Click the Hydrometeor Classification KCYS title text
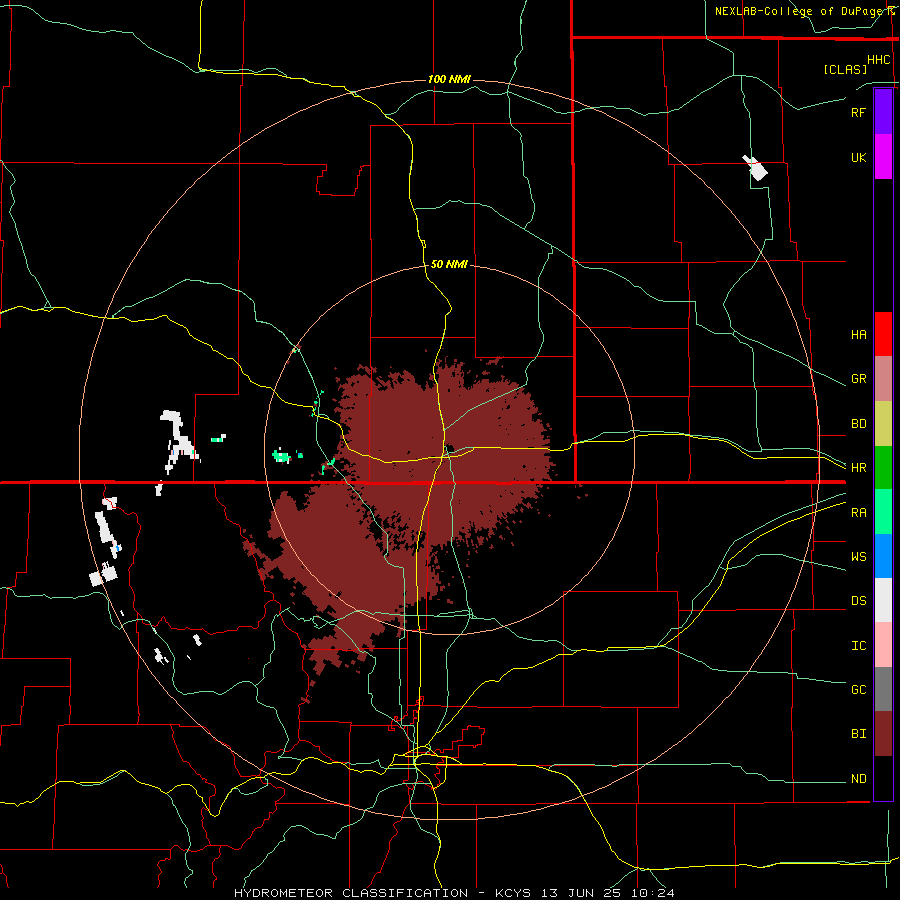This screenshot has height=900, width=900. point(454,893)
